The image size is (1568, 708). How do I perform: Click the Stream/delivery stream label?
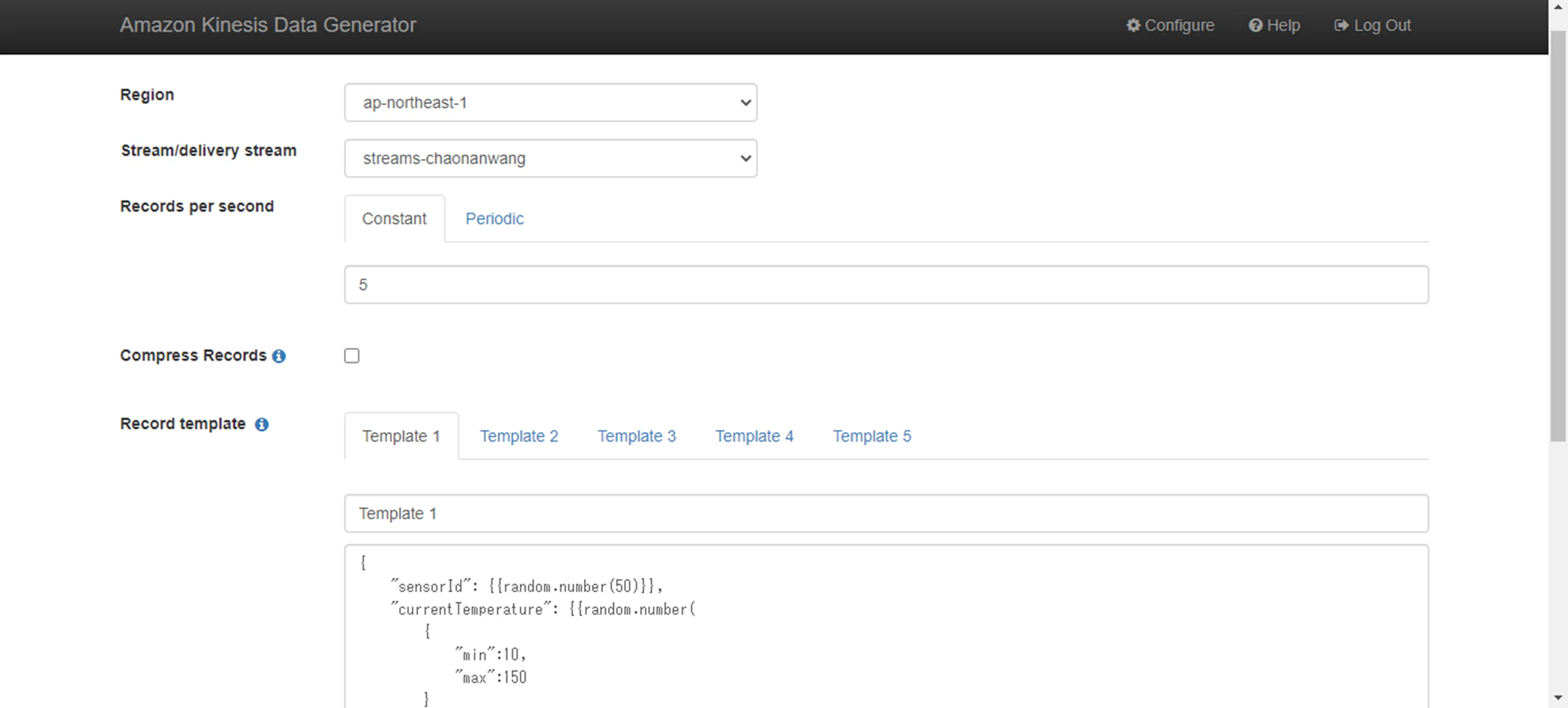click(x=209, y=150)
